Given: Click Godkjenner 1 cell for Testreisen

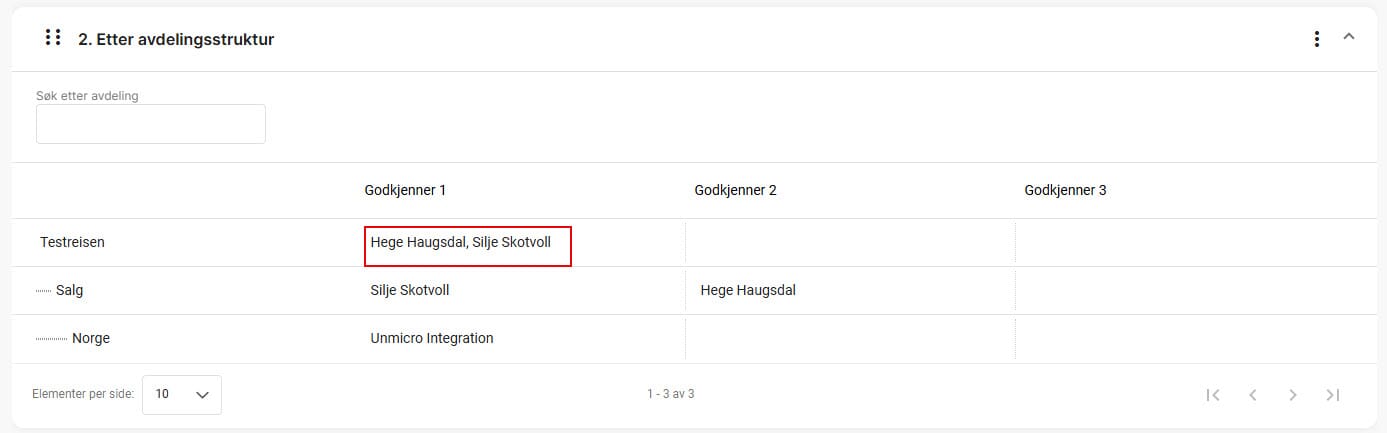Looking at the screenshot, I should [x=467, y=243].
